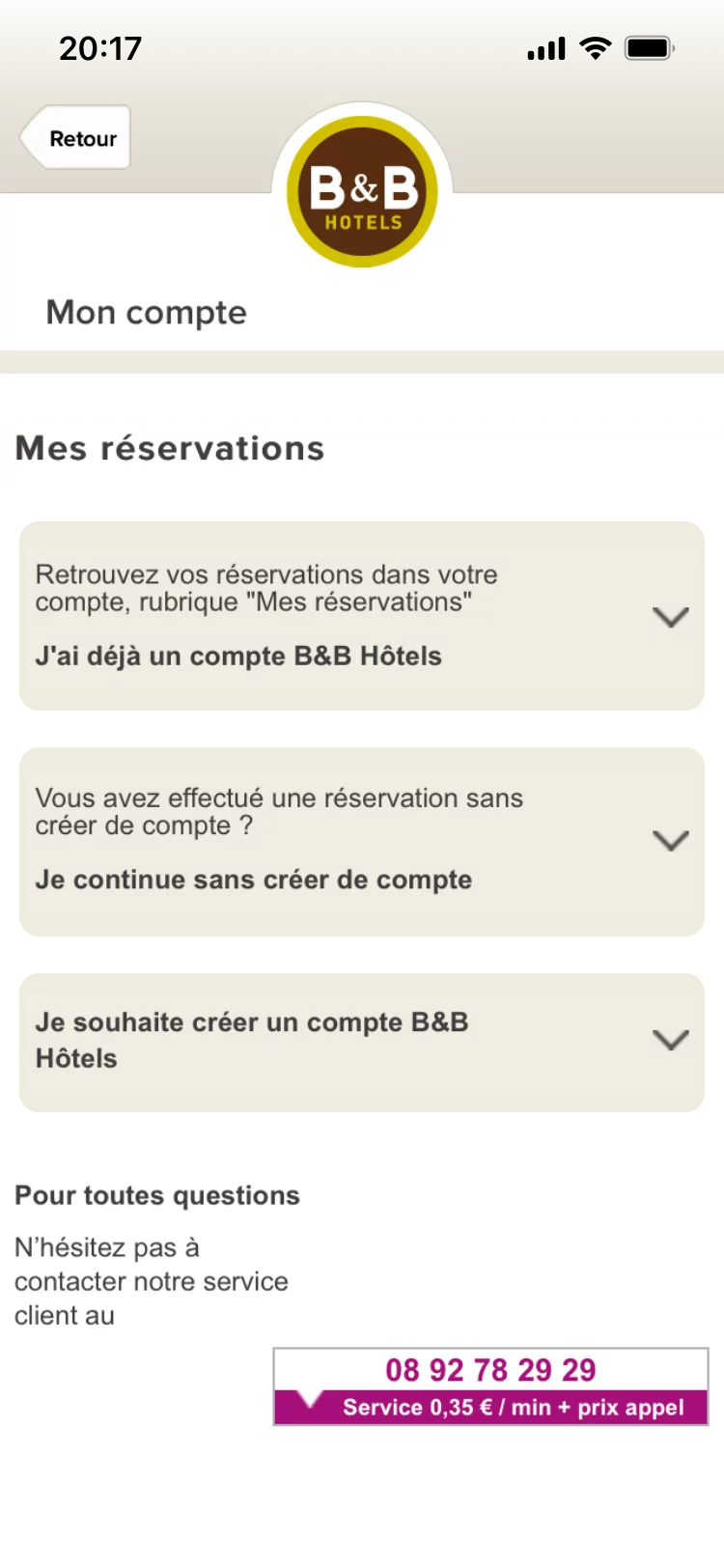The width and height of the screenshot is (724, 1568).
Task: Tap the 20:17 clock in status bar
Action: [100, 48]
